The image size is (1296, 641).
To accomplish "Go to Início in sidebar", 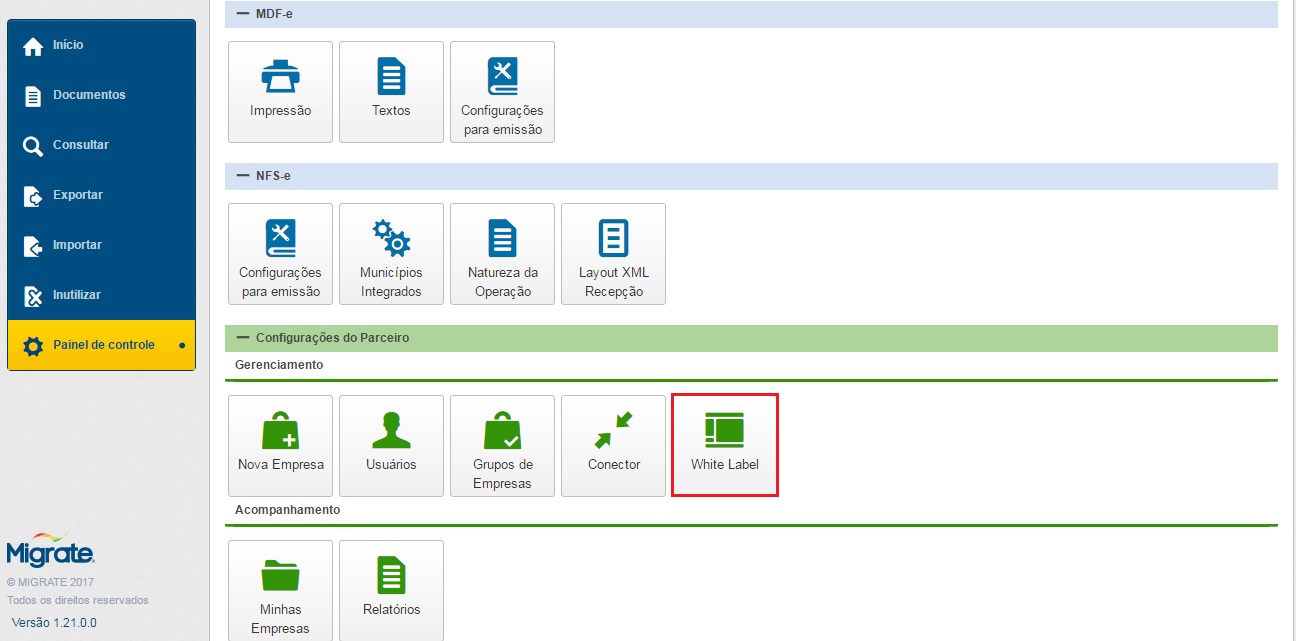I will point(68,45).
